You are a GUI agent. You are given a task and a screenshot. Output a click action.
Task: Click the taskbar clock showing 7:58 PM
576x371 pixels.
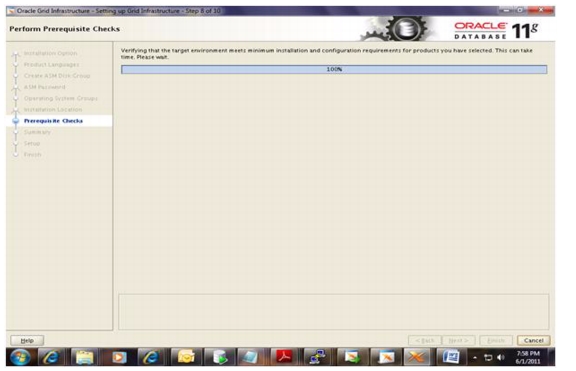pyautogui.click(x=528, y=357)
